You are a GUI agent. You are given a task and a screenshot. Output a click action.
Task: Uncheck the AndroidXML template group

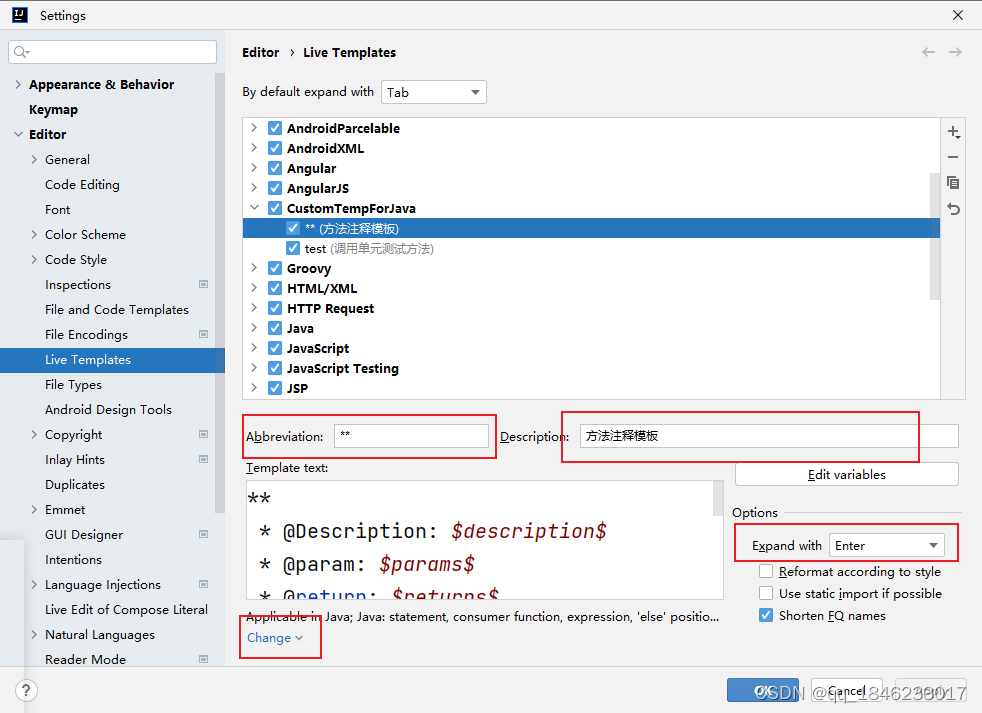click(275, 148)
